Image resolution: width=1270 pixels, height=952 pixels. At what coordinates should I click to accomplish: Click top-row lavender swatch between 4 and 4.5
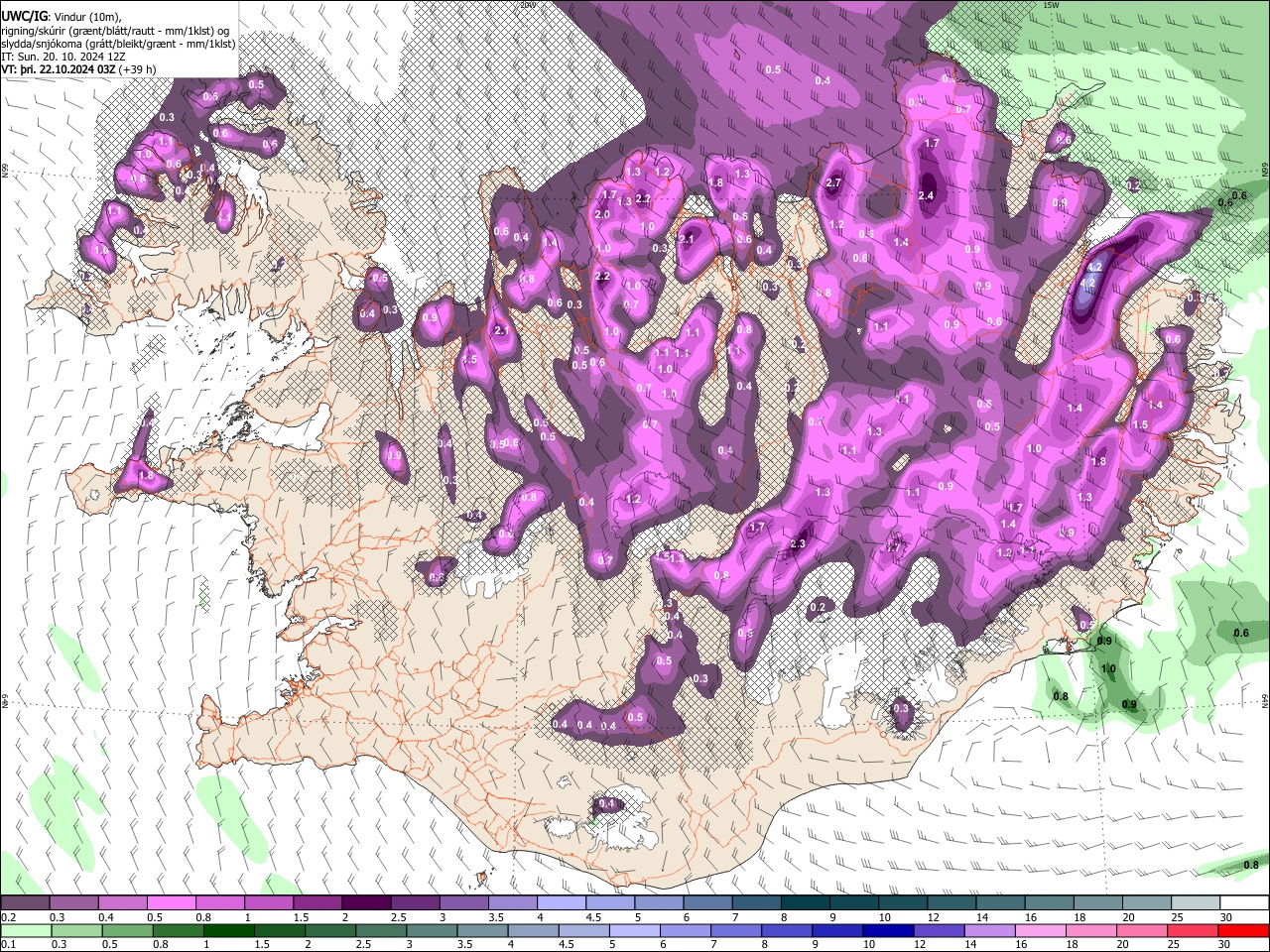point(561,903)
